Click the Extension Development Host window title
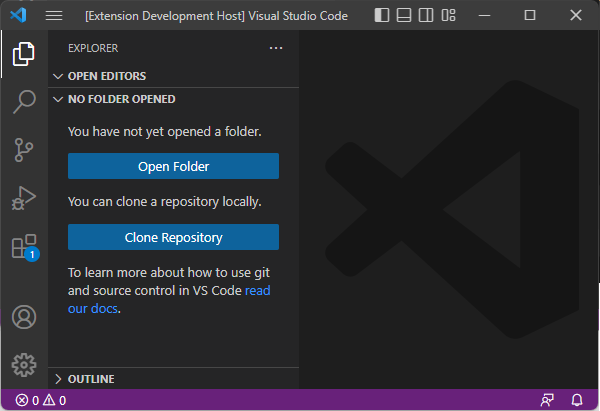Viewport: 600px width, 411px height. 216,16
